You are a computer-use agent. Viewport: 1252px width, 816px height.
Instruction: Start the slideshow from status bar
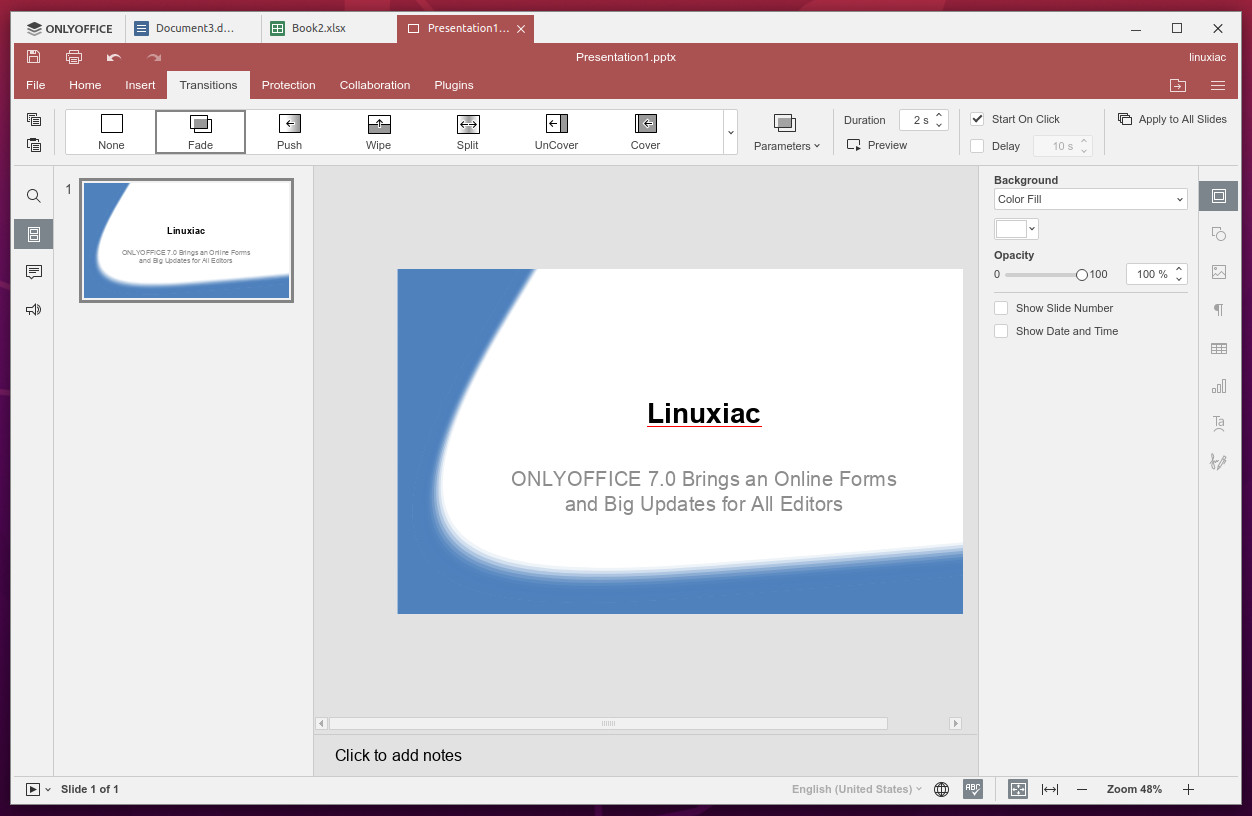pos(32,789)
